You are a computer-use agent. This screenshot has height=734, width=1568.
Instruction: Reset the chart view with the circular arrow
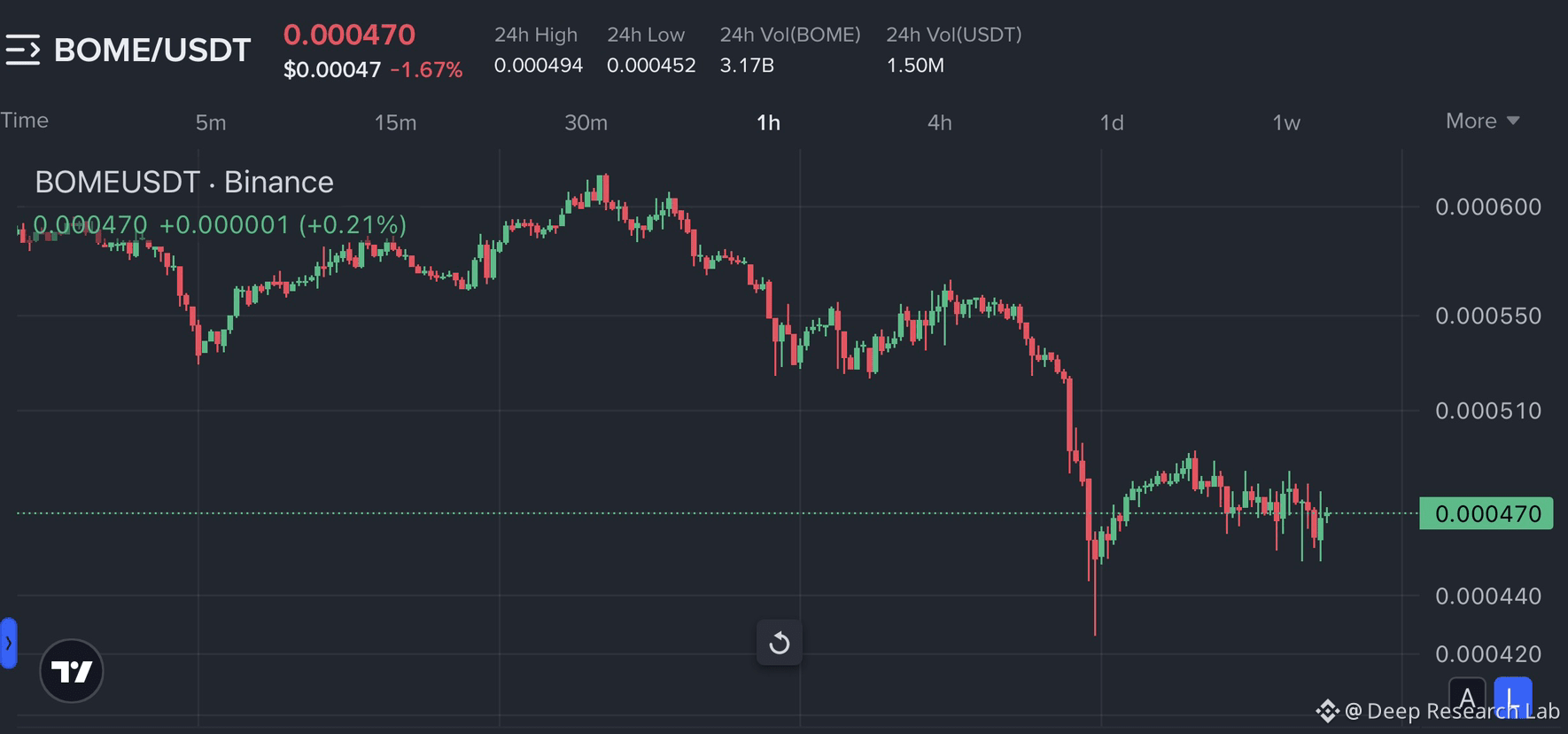pos(780,643)
